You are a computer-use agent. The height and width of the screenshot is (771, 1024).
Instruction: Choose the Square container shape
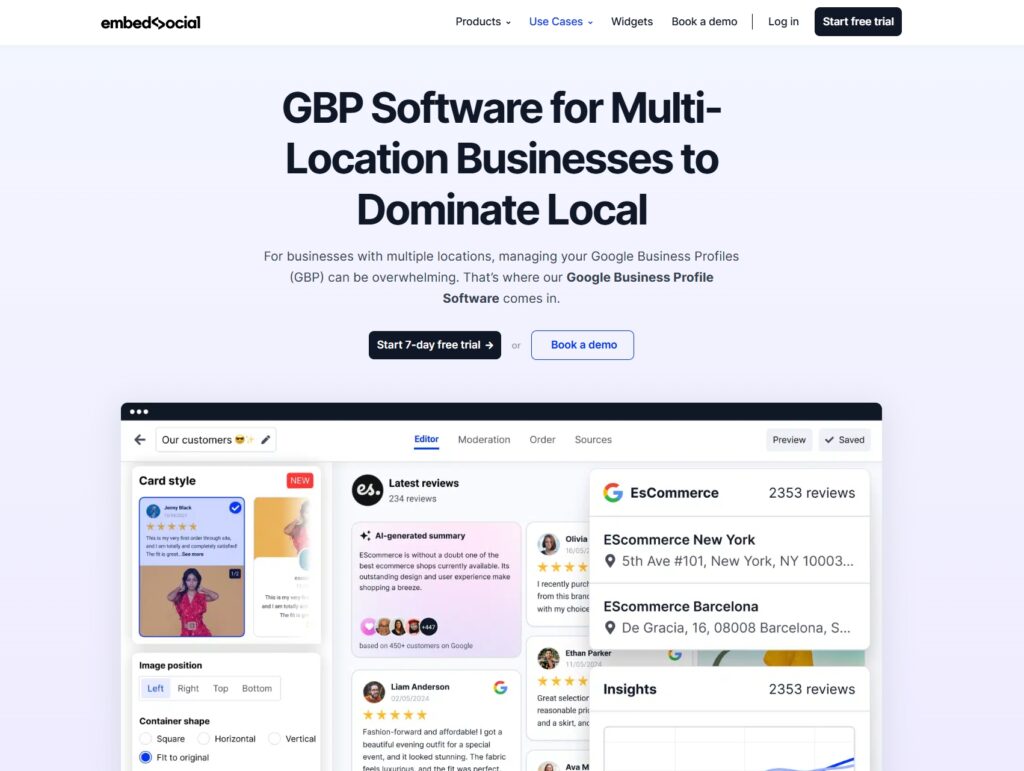click(146, 738)
